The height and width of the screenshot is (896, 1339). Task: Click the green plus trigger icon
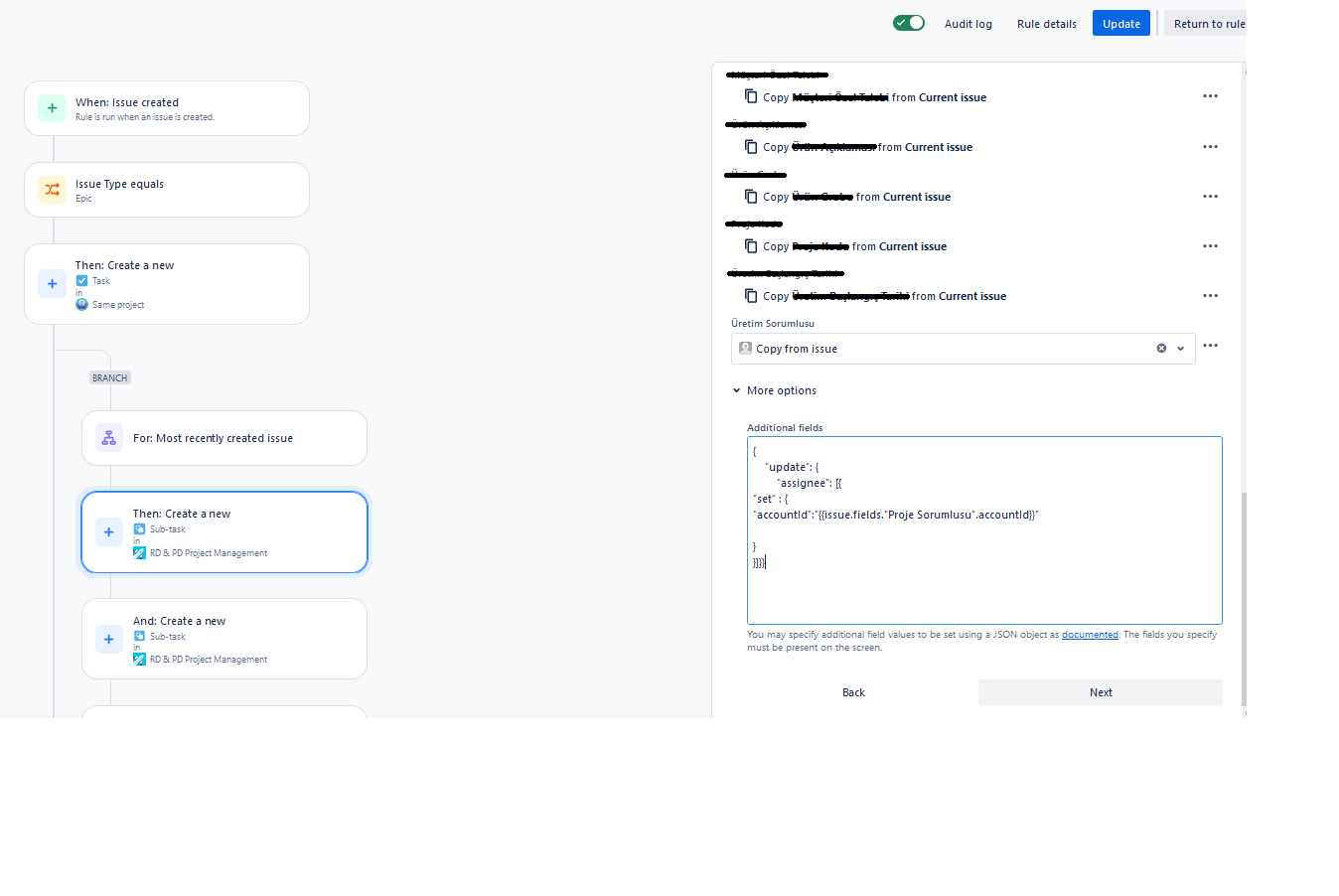52,108
